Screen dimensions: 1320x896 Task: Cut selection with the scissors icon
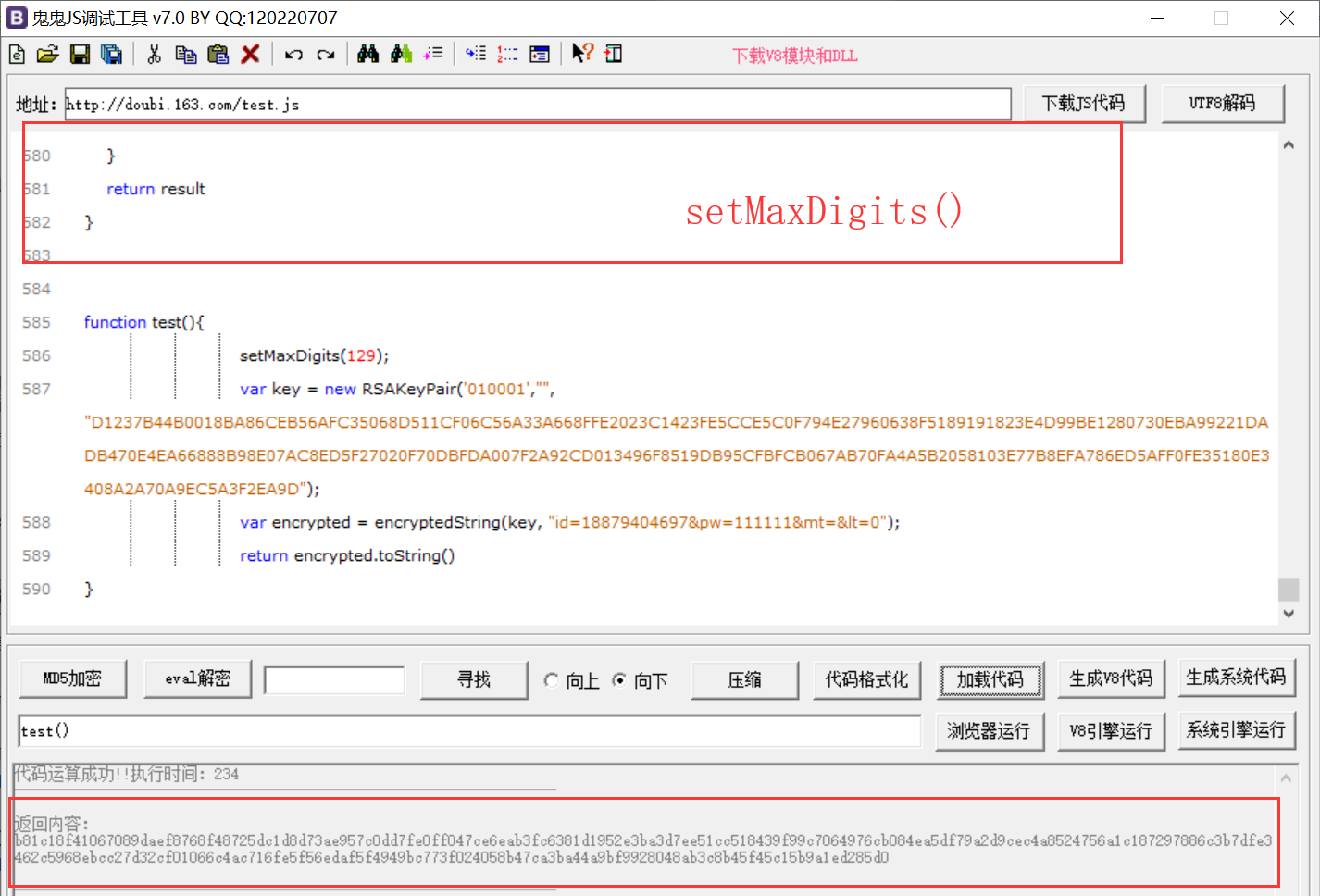click(154, 55)
